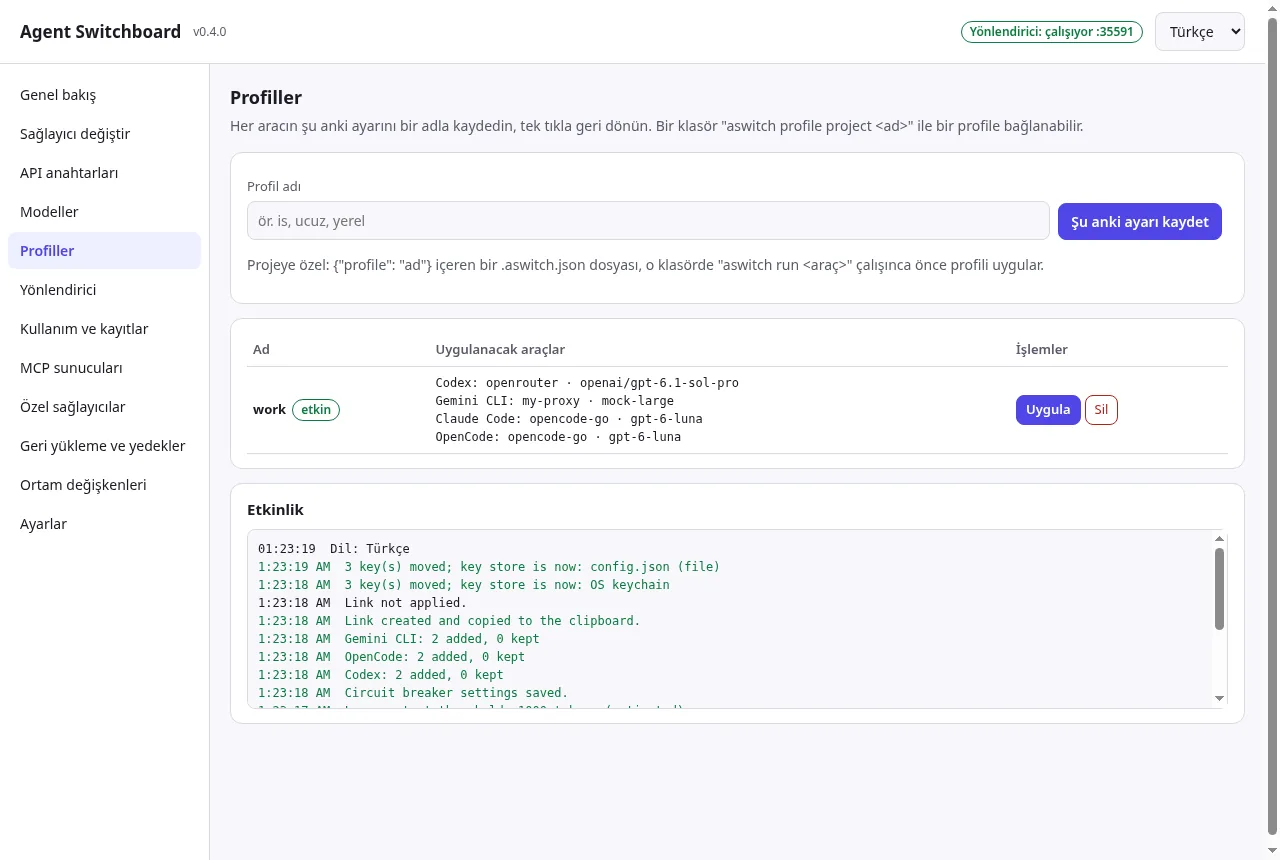Screen dimensions: 1280x860
Task: Click the Circuit breaker settings saved entry
Action: coord(413,693)
